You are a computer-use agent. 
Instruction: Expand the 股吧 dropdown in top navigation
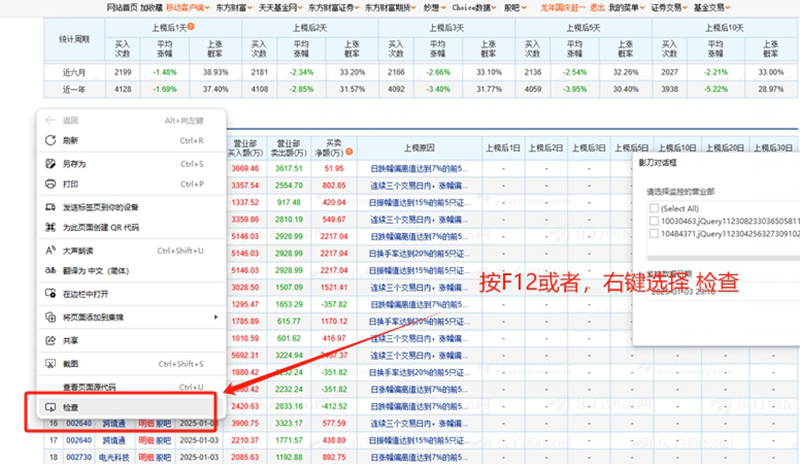click(x=515, y=8)
